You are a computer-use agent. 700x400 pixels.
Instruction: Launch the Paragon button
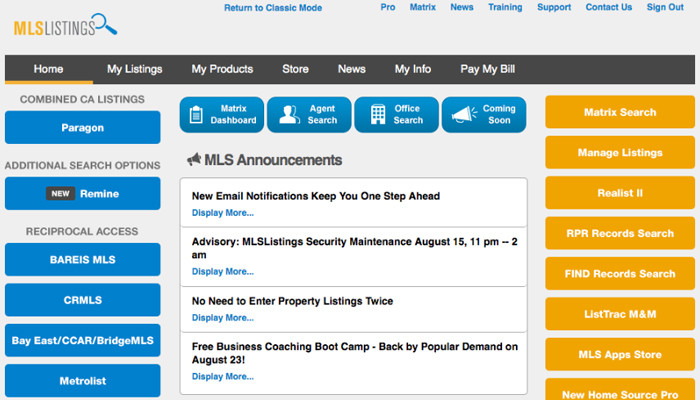click(x=83, y=127)
